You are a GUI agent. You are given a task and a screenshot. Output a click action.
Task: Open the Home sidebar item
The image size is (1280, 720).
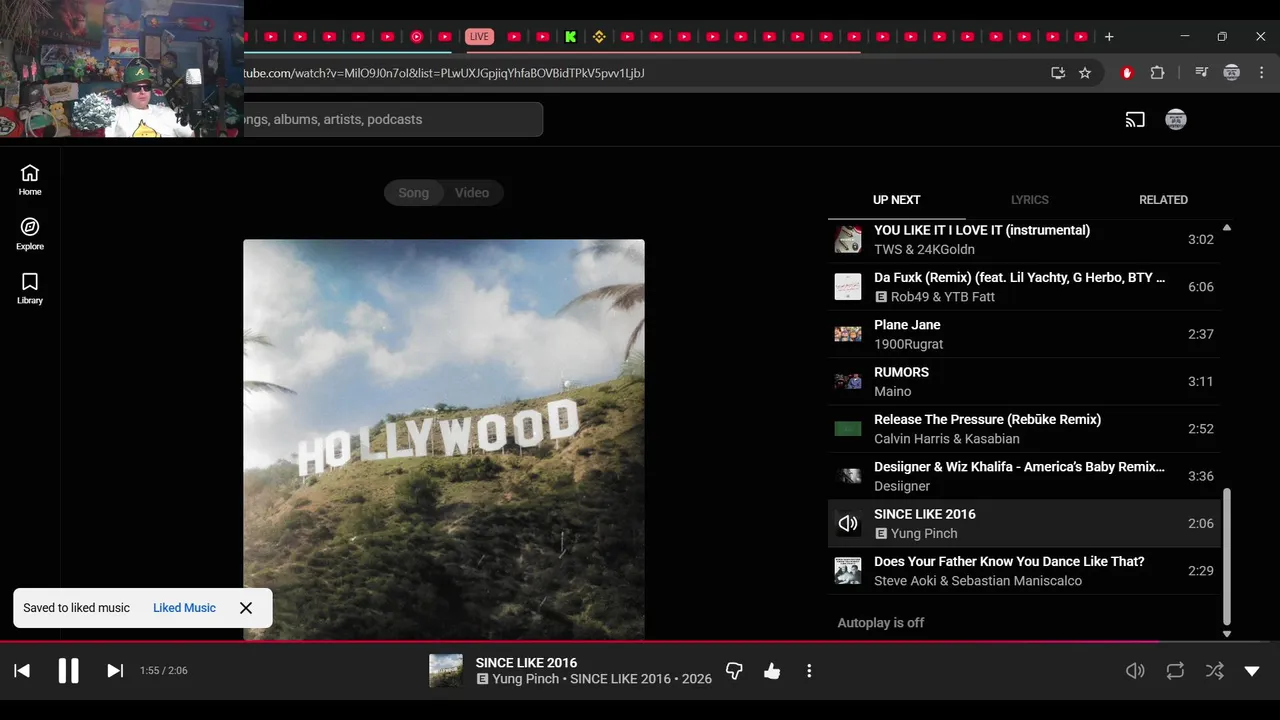(30, 180)
